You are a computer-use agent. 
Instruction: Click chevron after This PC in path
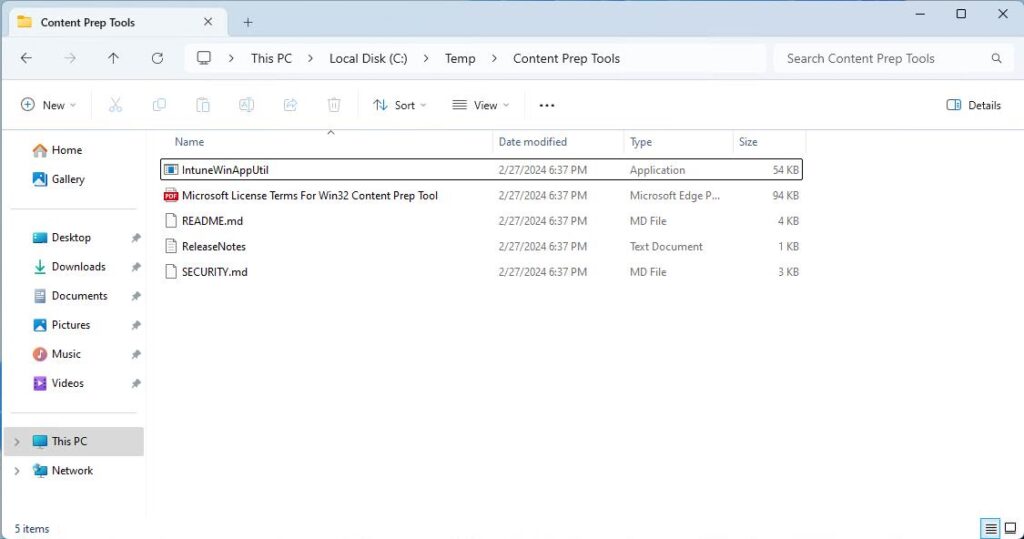[310, 58]
